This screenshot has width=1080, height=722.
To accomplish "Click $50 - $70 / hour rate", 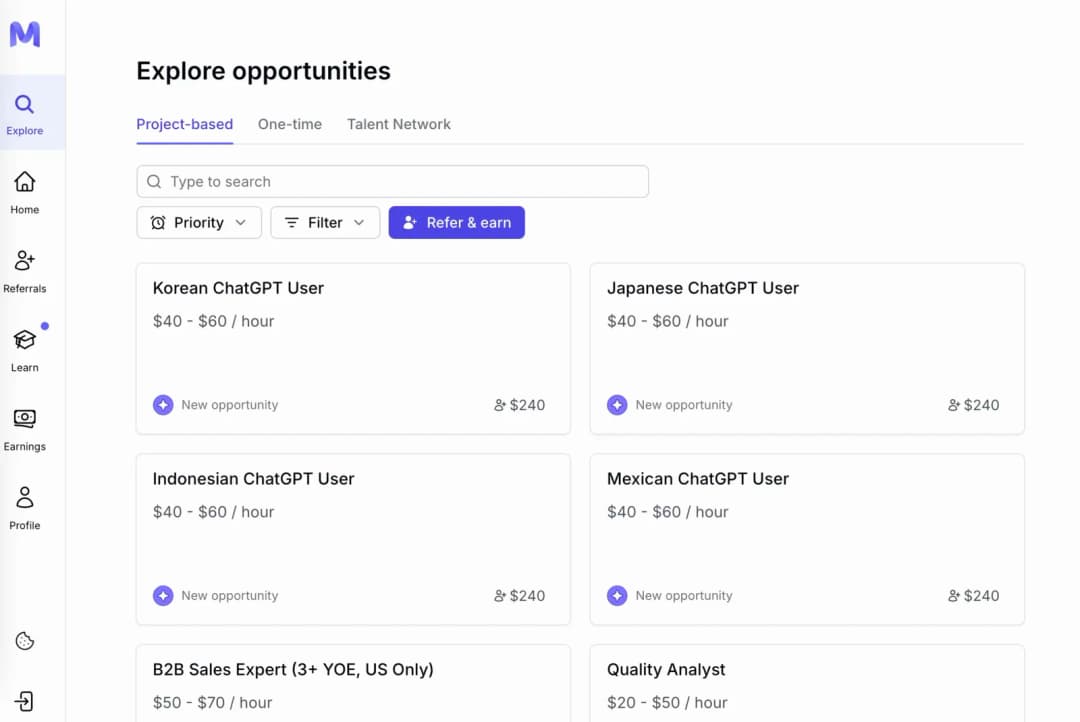I will pyautogui.click(x=213, y=703).
